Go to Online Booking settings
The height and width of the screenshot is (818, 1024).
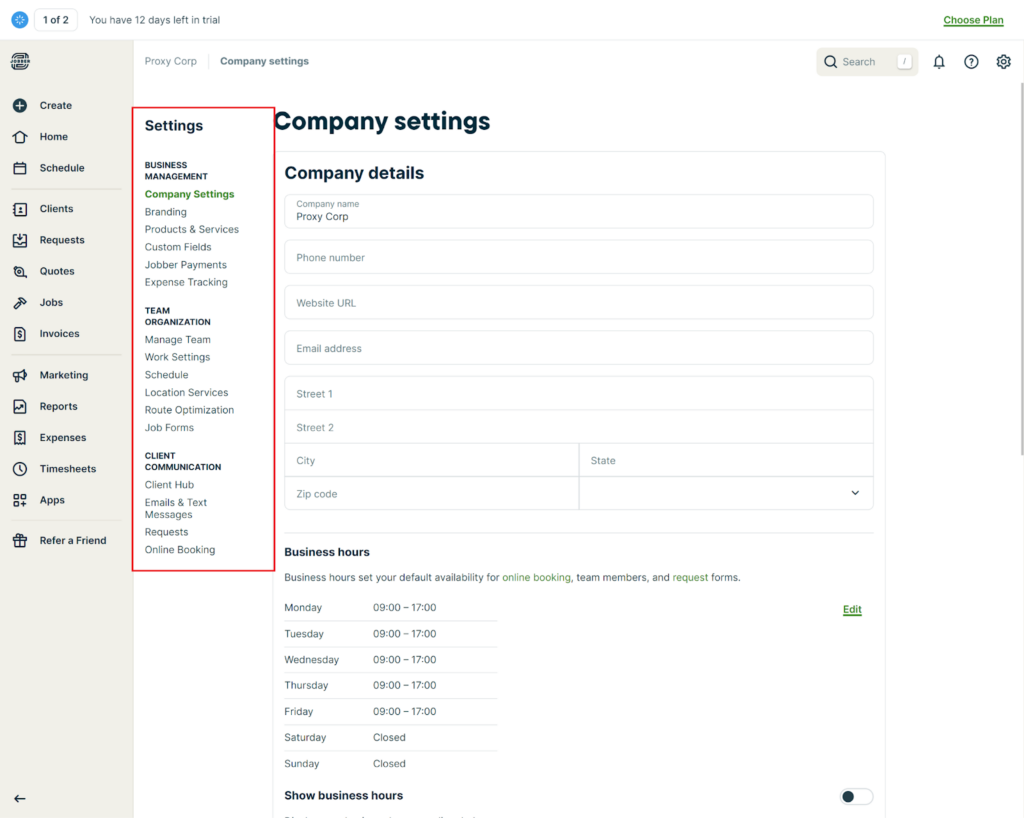pyautogui.click(x=180, y=550)
